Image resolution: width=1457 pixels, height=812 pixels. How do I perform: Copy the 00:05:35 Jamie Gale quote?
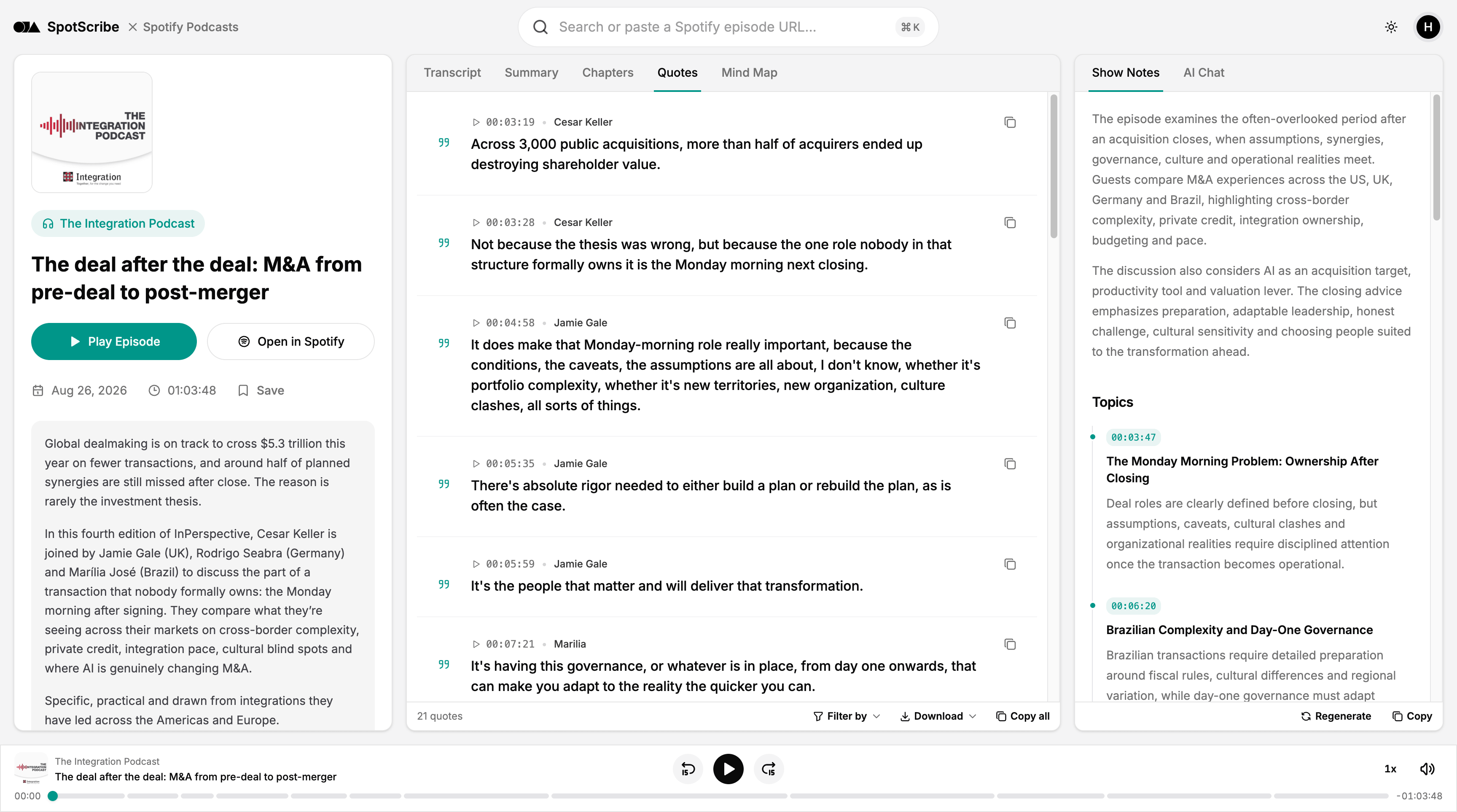pyautogui.click(x=1010, y=464)
